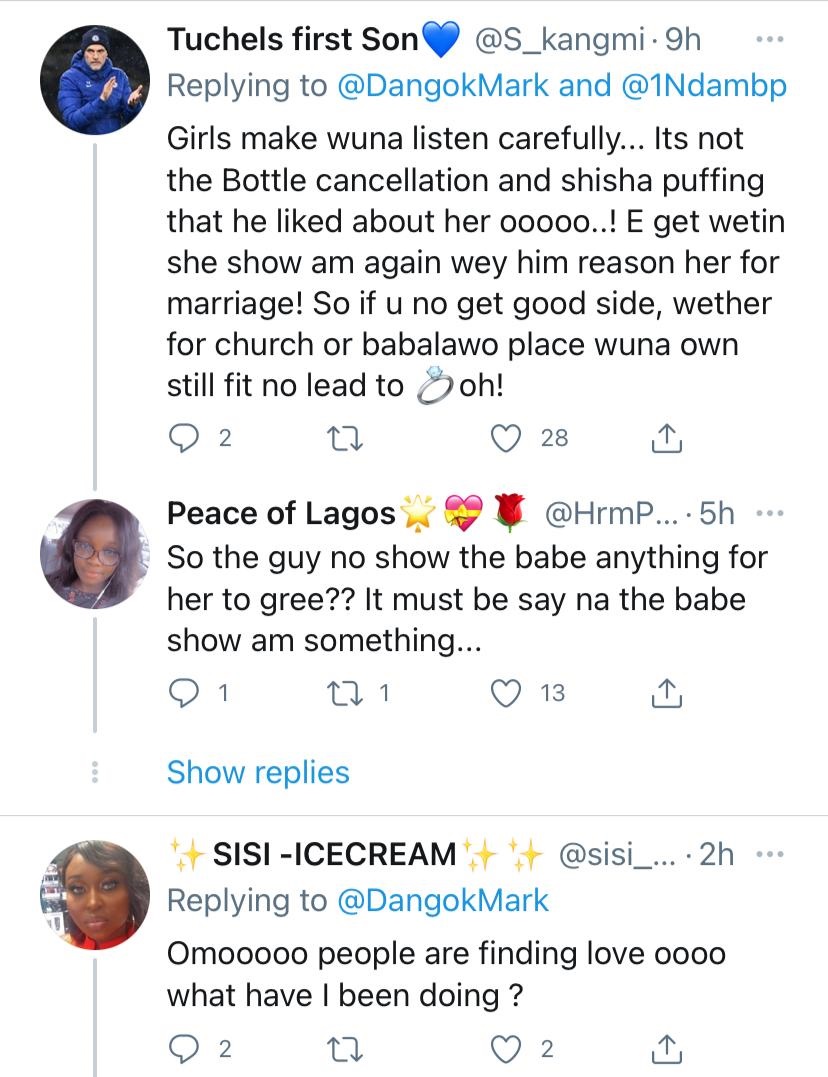Share the SISI -ICECREAM tweet
Image resolution: width=828 pixels, height=1077 pixels.
click(667, 1047)
